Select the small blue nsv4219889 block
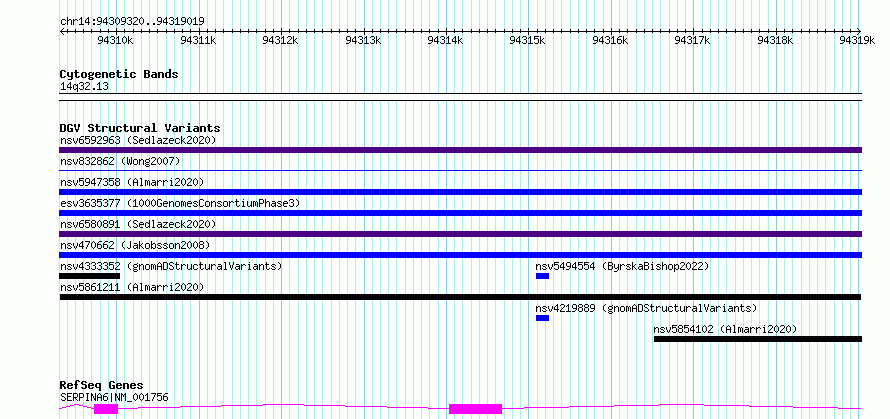This screenshot has height=419, width=890. [x=542, y=318]
